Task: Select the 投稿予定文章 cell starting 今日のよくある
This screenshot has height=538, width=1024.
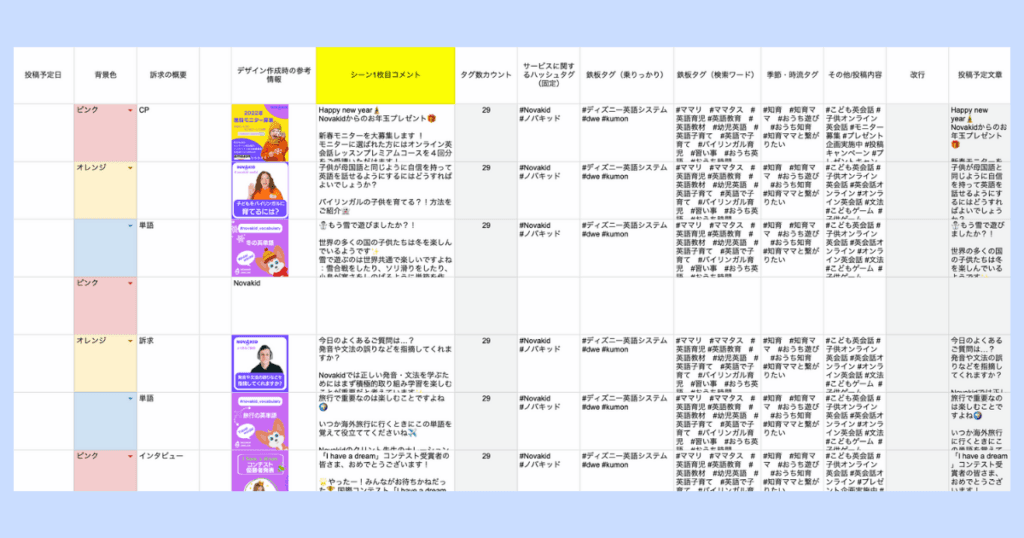Action: pyautogui.click(x=979, y=363)
